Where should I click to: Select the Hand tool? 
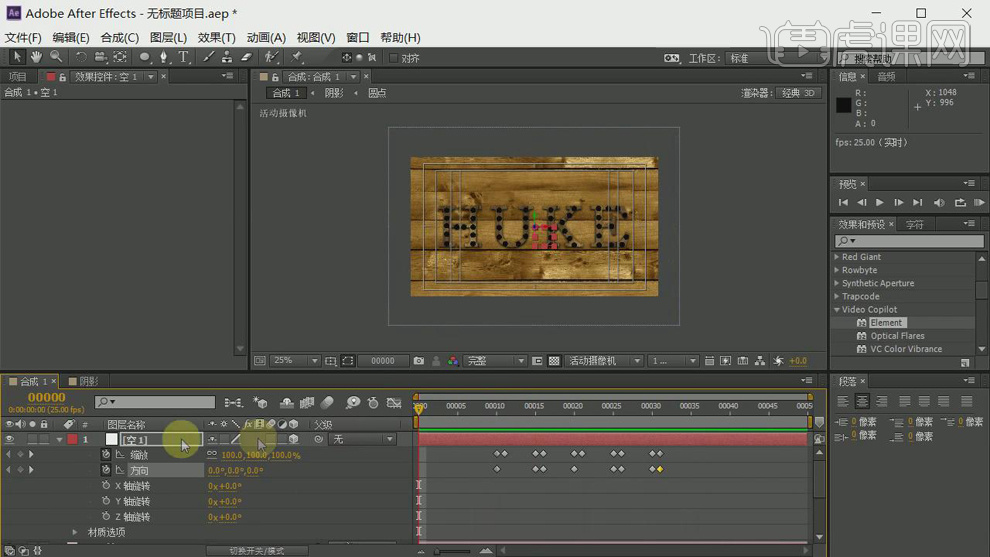37,57
